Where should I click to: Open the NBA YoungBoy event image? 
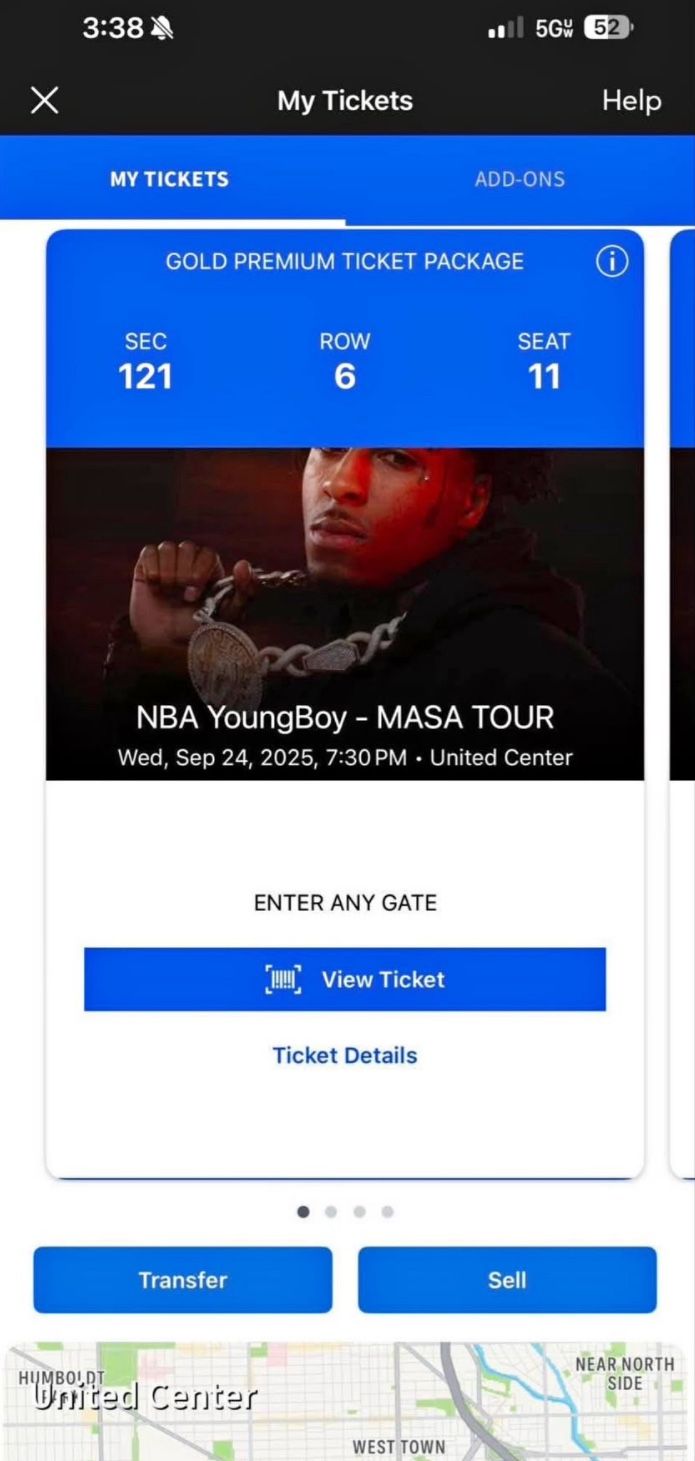tap(345, 614)
